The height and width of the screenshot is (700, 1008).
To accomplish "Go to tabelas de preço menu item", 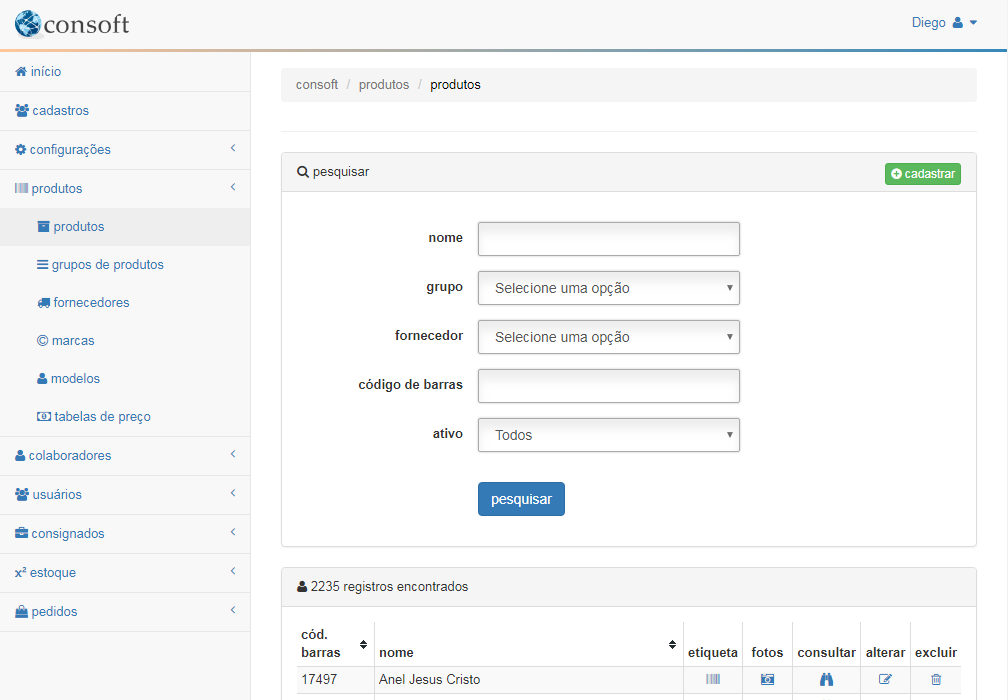I will (102, 416).
